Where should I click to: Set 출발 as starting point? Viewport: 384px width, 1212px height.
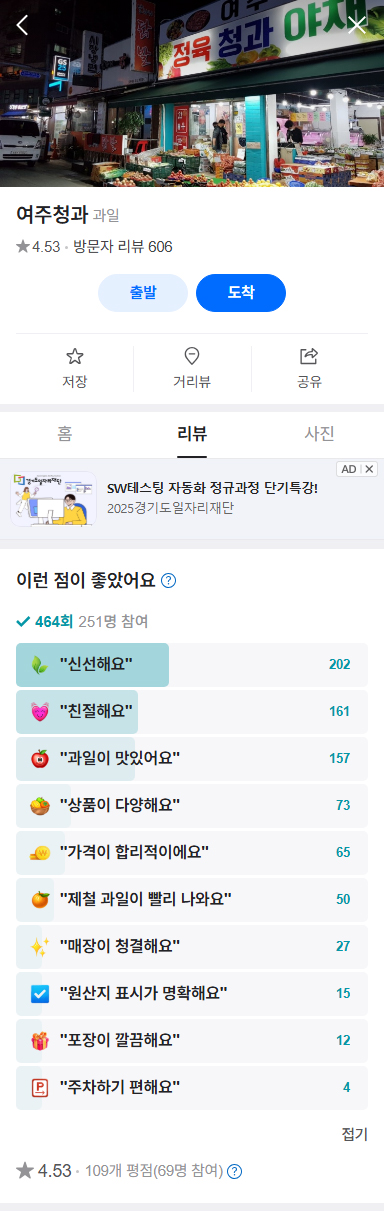(x=143, y=293)
